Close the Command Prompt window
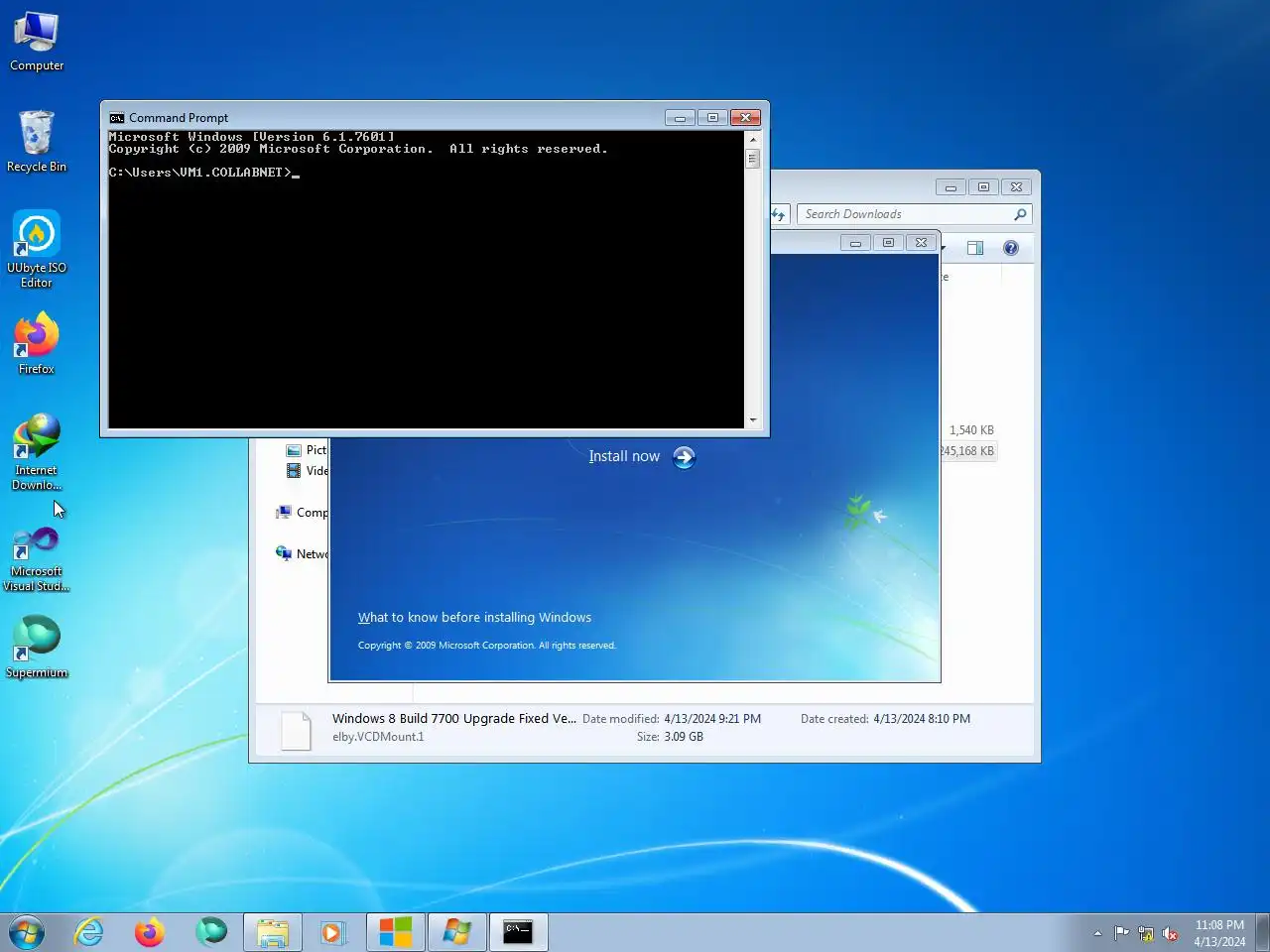This screenshot has width=1270, height=952. coord(745,117)
